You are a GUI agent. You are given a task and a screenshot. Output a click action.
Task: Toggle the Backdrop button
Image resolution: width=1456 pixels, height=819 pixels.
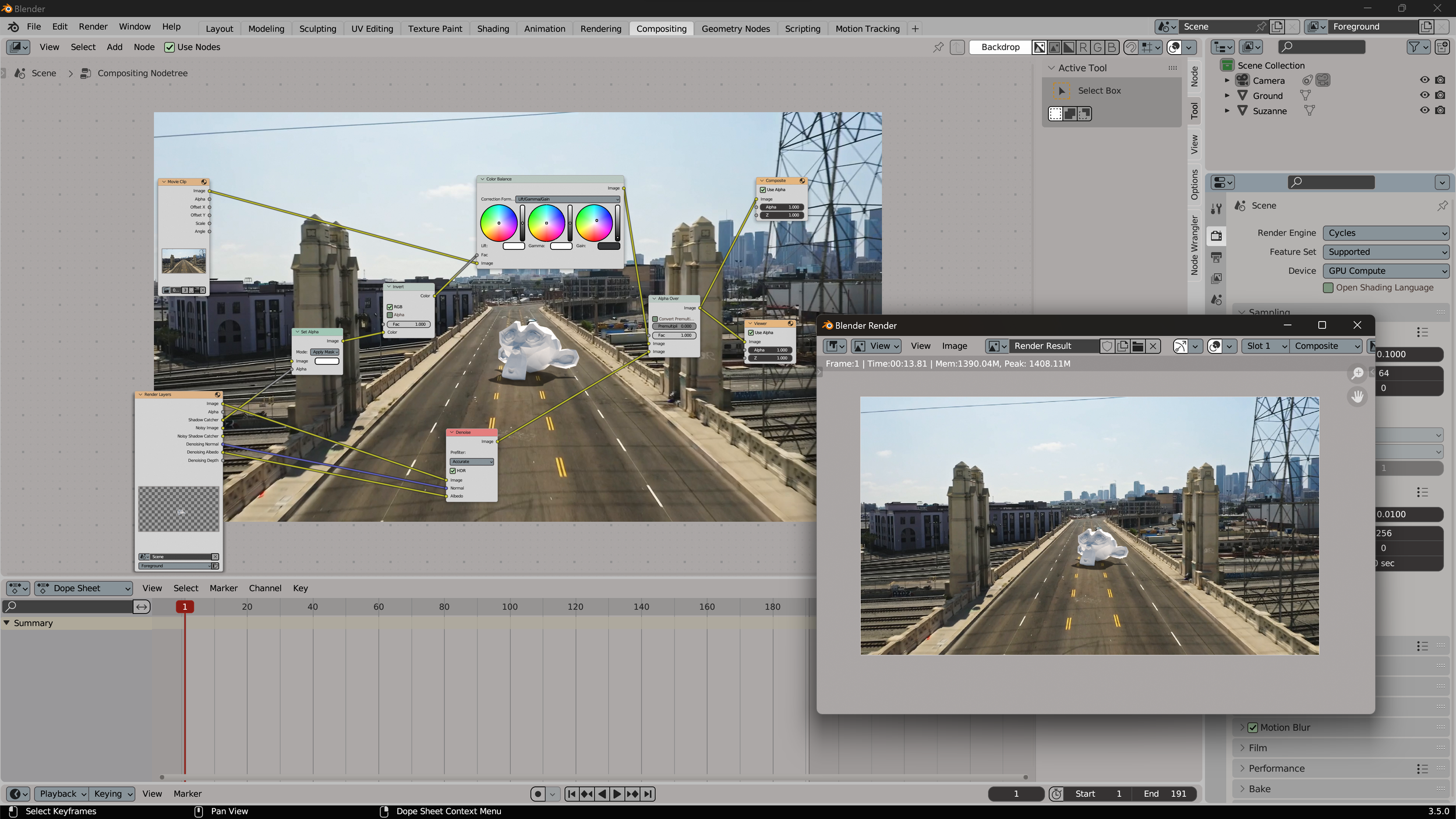(1000, 47)
